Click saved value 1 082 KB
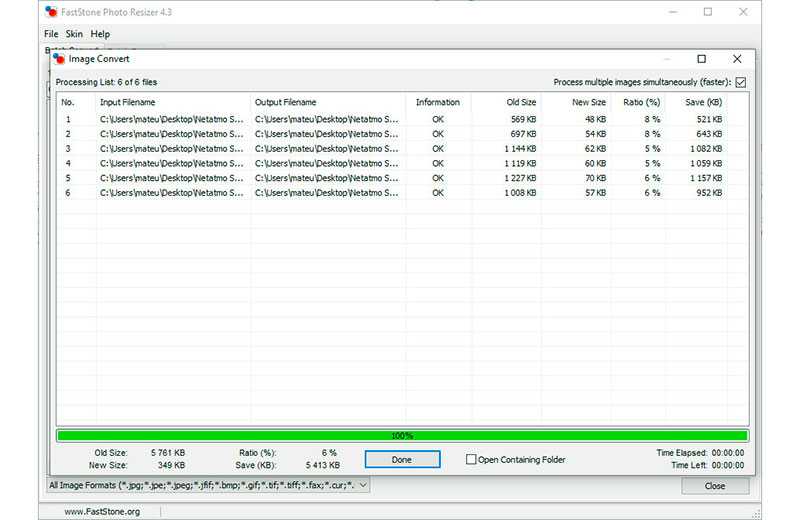Image resolution: width=800 pixels, height=520 pixels. 706,148
